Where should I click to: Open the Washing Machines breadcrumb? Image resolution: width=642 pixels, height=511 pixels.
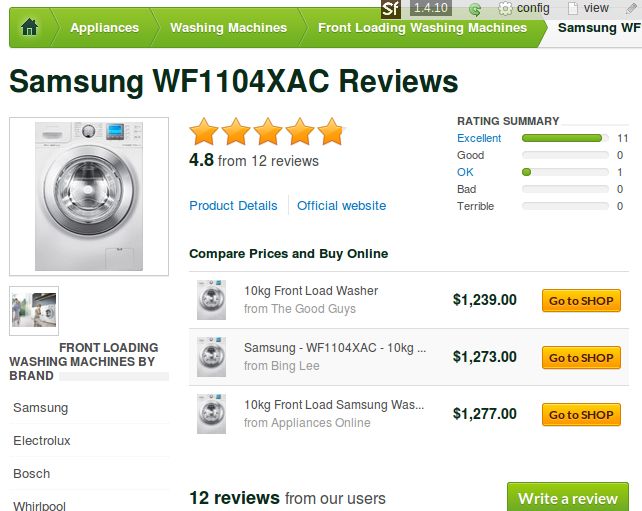pos(228,28)
